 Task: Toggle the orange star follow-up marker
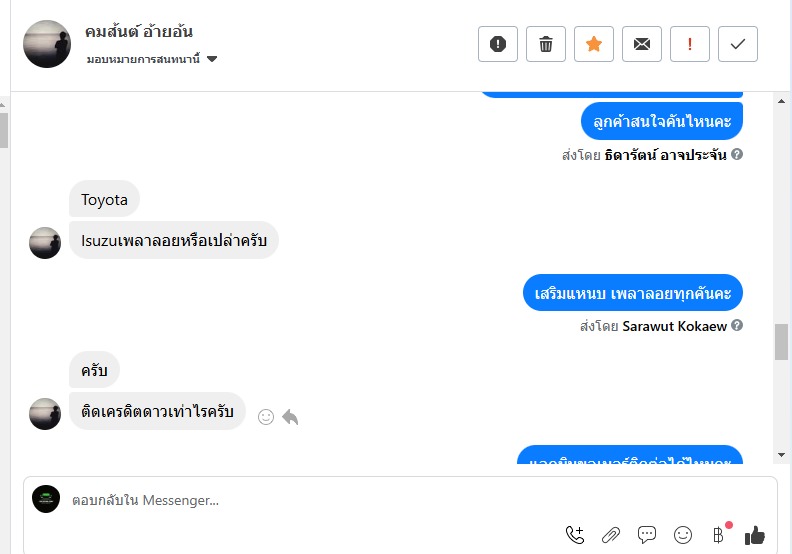[x=593, y=44]
